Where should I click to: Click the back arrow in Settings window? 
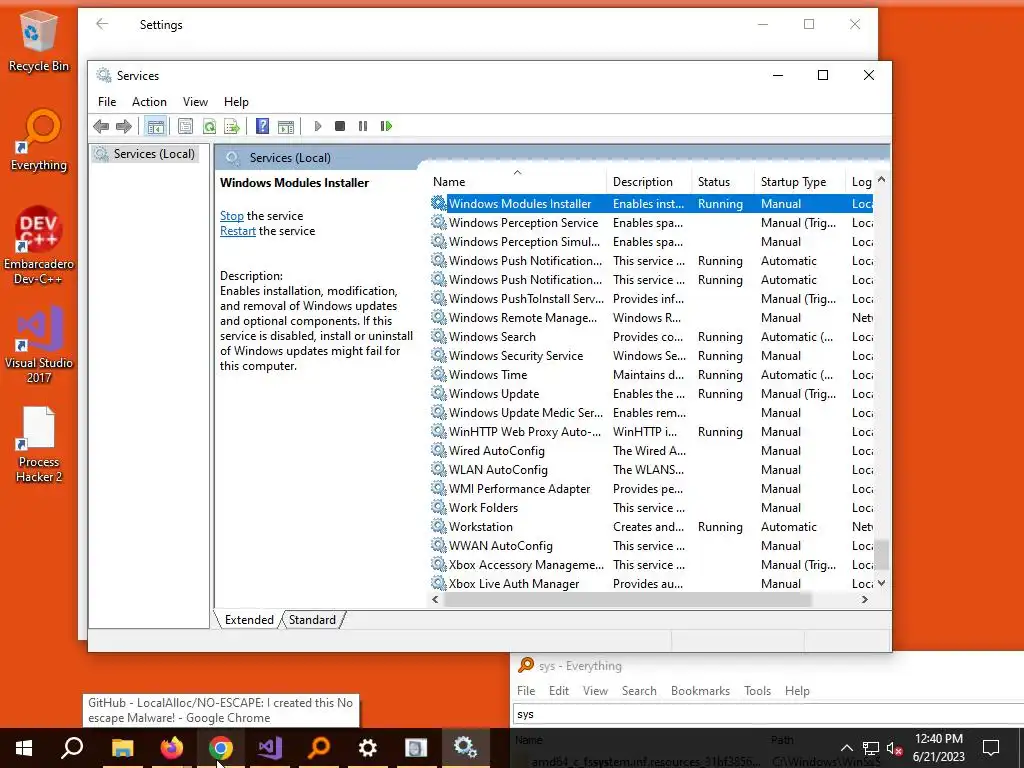[102, 24]
